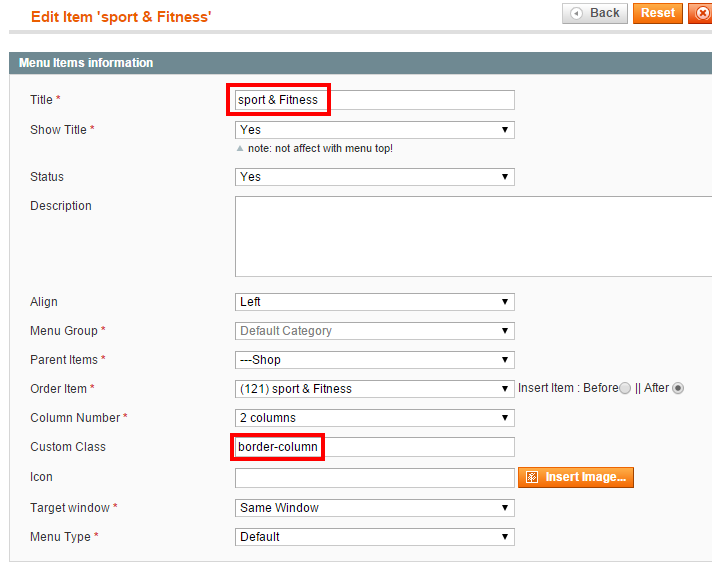Image resolution: width=712 pixels, height=577 pixels.
Task: Click the empty Icon path field
Action: [375, 478]
